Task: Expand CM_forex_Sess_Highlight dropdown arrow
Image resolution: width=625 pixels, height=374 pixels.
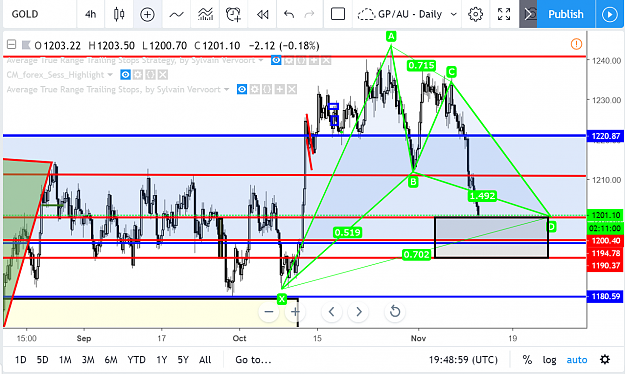Action: (110, 75)
